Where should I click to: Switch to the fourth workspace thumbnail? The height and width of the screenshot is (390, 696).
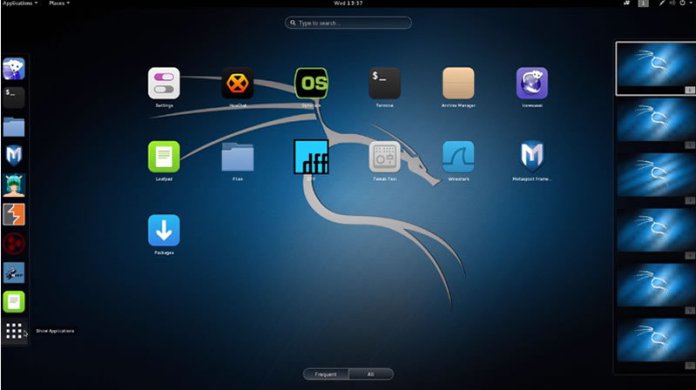click(656, 230)
